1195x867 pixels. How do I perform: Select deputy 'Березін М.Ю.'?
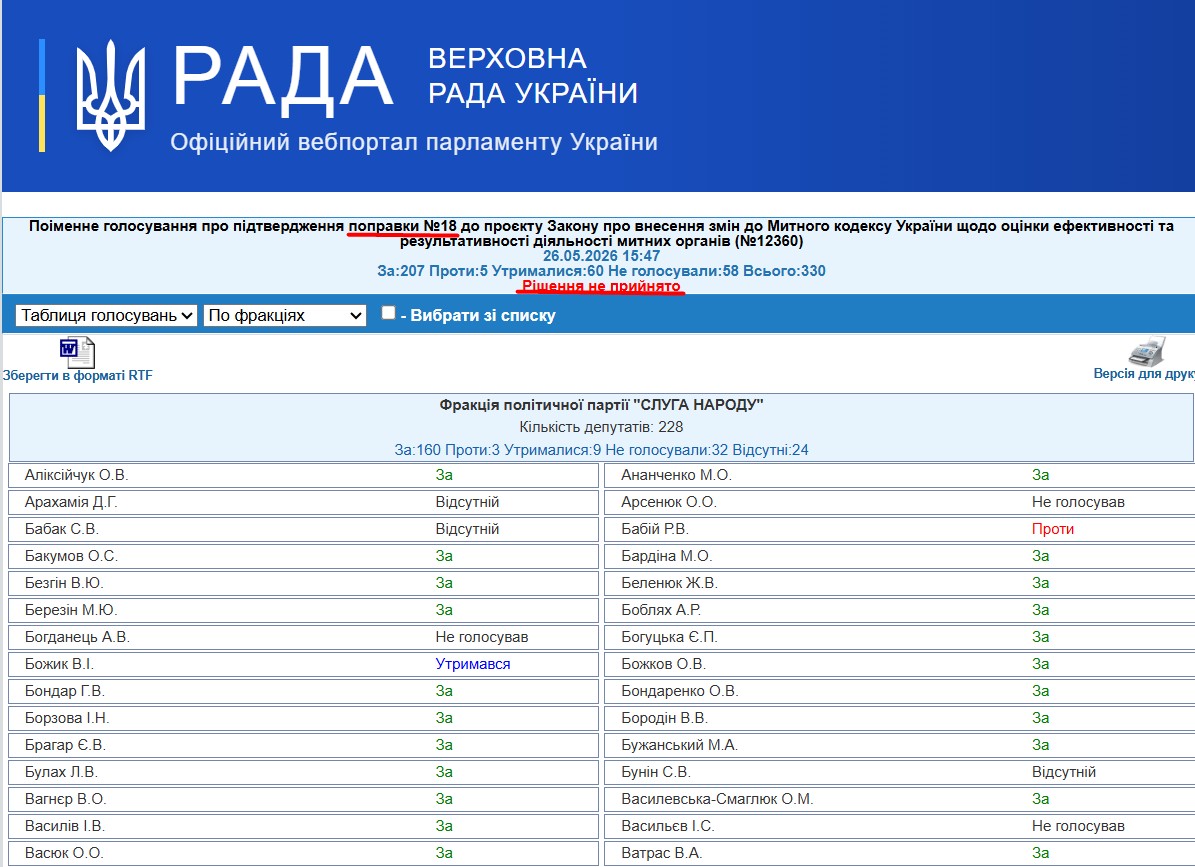click(x=71, y=610)
